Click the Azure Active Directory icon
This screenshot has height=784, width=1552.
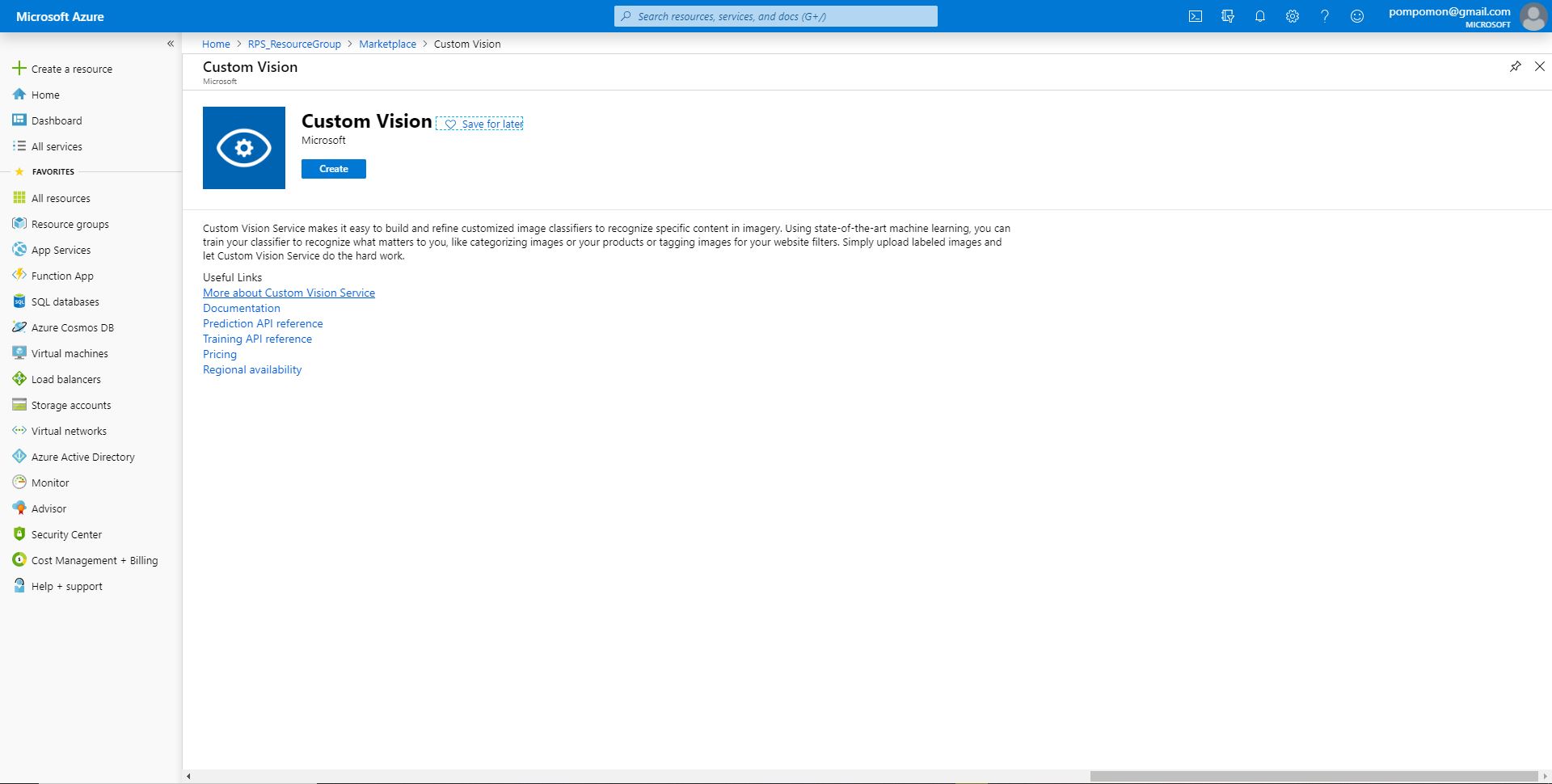pyautogui.click(x=19, y=457)
